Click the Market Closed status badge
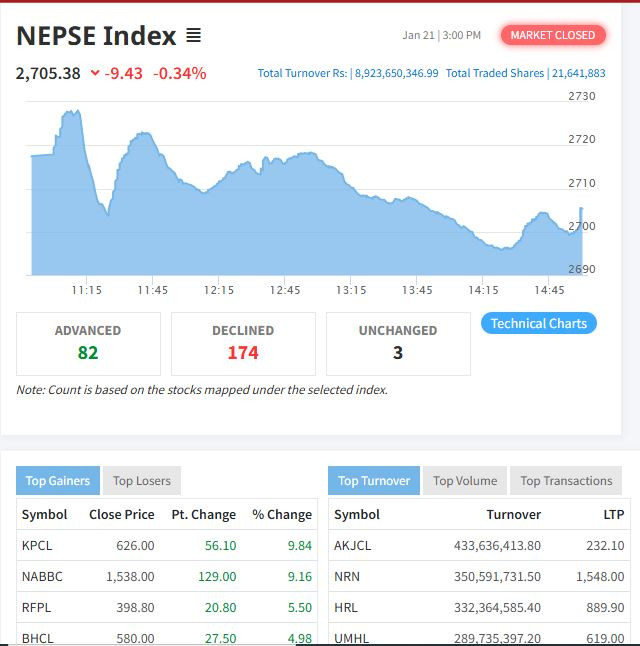Image resolution: width=640 pixels, height=646 pixels. (552, 35)
